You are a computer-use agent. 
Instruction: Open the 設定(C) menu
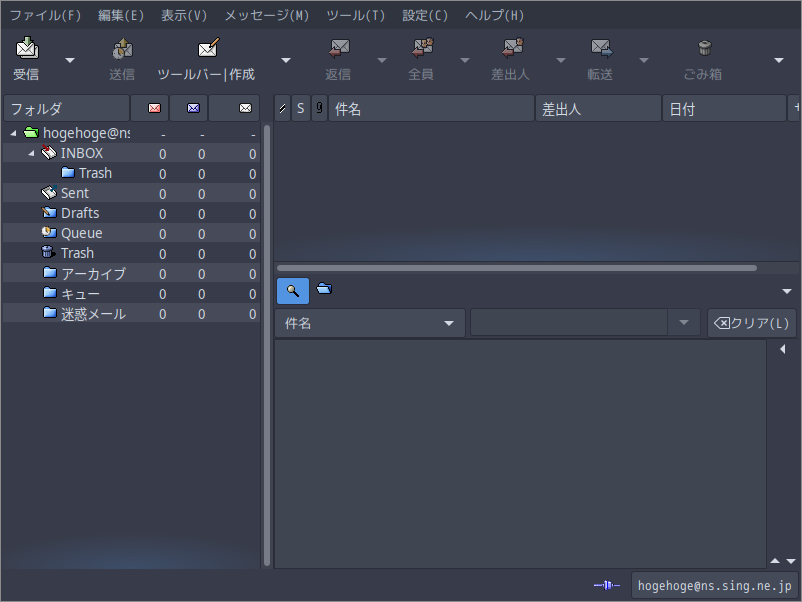click(x=425, y=15)
